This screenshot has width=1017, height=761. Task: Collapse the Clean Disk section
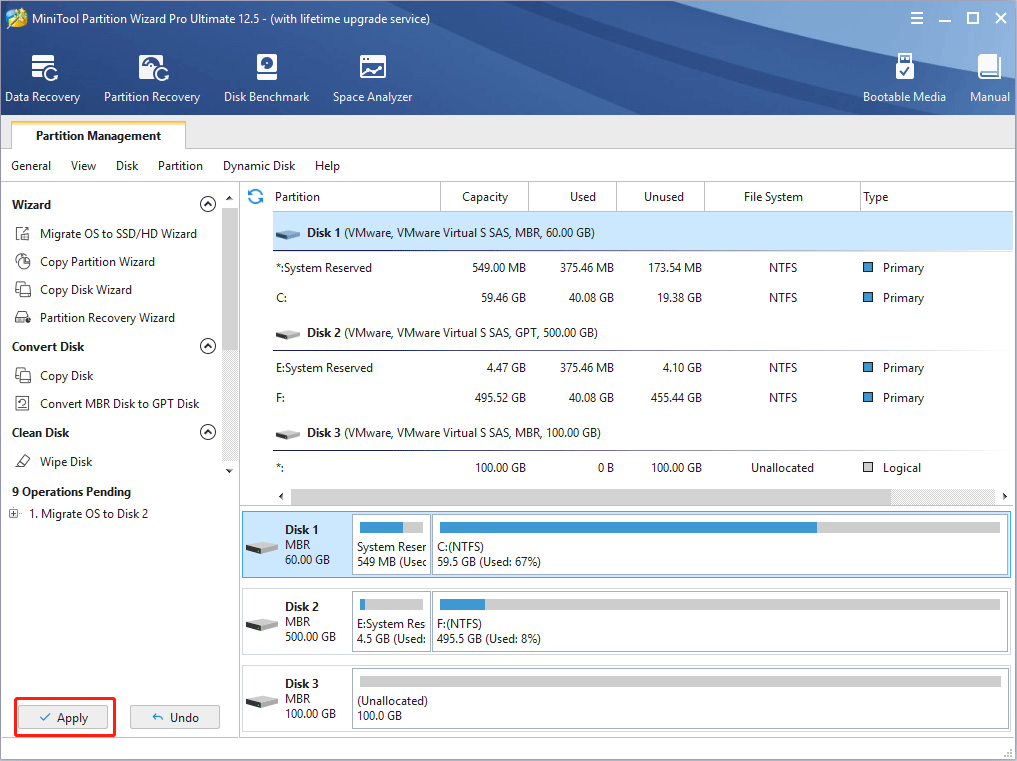pyautogui.click(x=208, y=432)
